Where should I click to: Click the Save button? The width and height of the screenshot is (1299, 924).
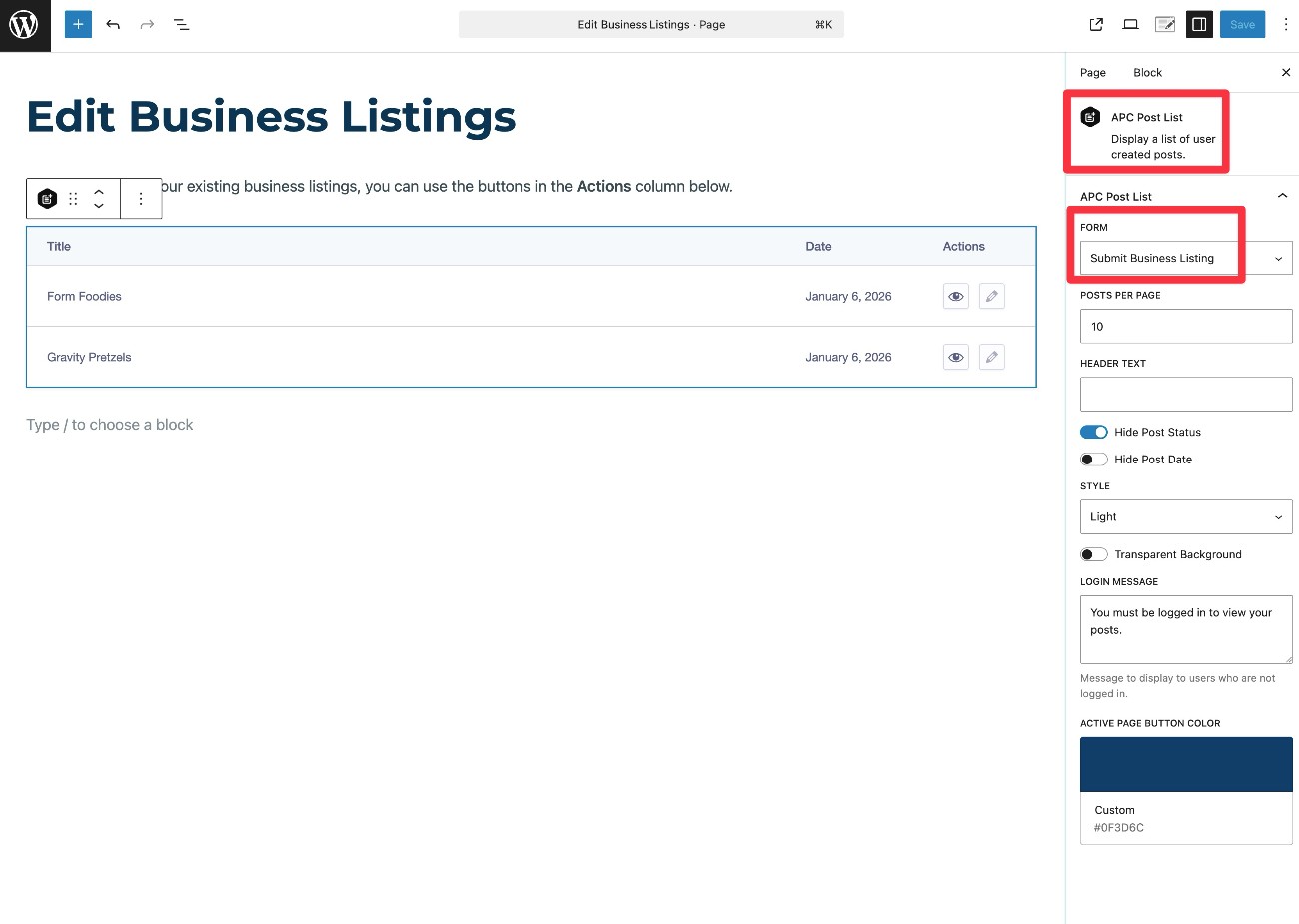1242,24
